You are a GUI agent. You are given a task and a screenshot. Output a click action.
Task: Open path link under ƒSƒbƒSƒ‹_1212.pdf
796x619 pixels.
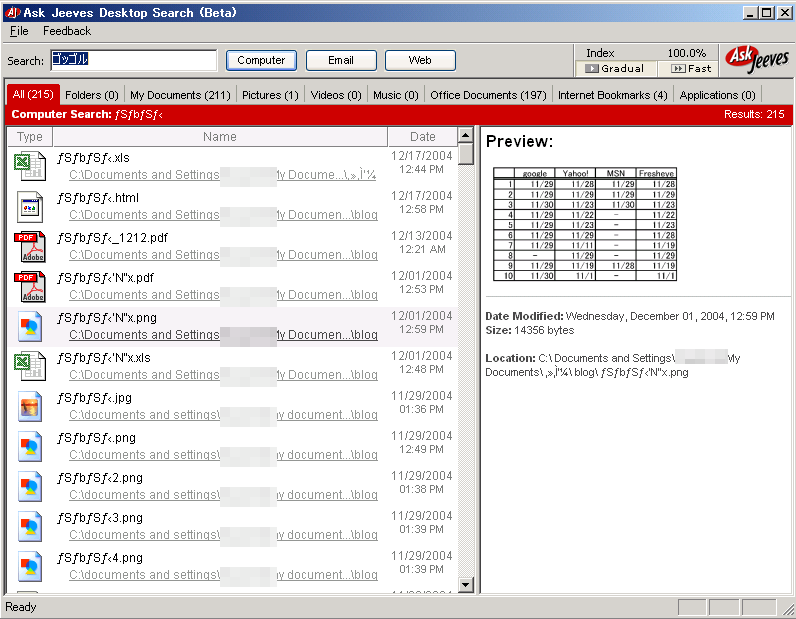pyautogui.click(x=223, y=255)
